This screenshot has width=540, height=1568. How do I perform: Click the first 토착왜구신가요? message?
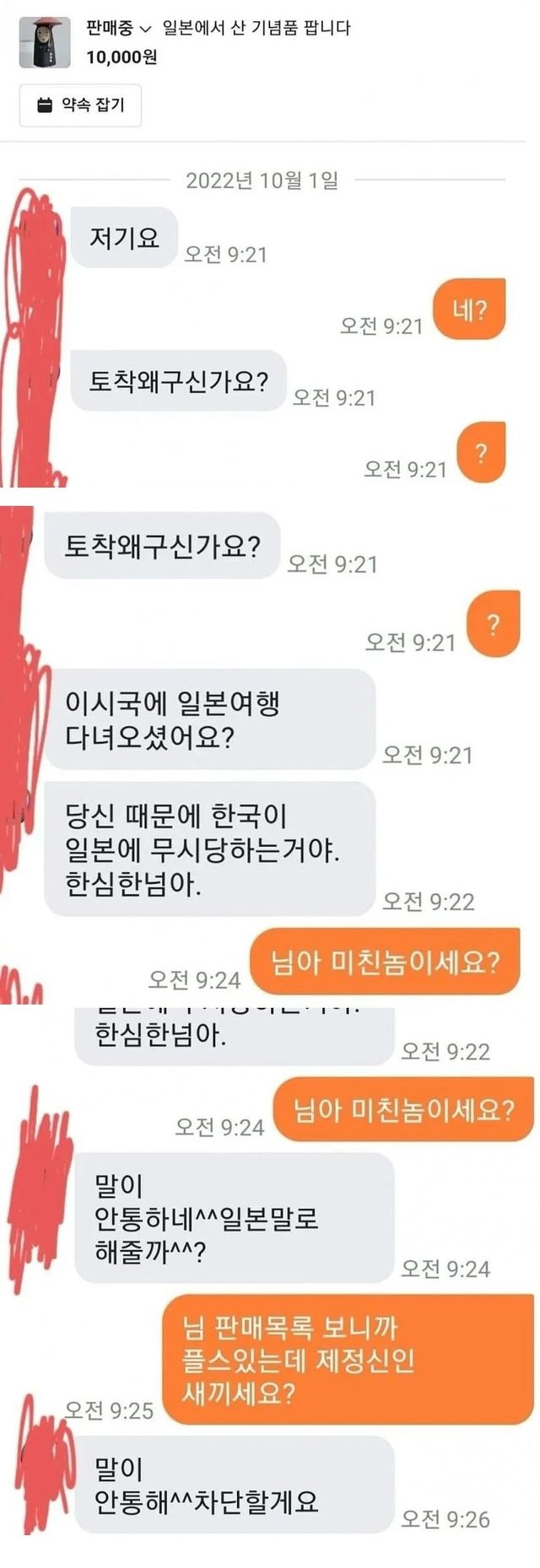pyautogui.click(x=178, y=381)
